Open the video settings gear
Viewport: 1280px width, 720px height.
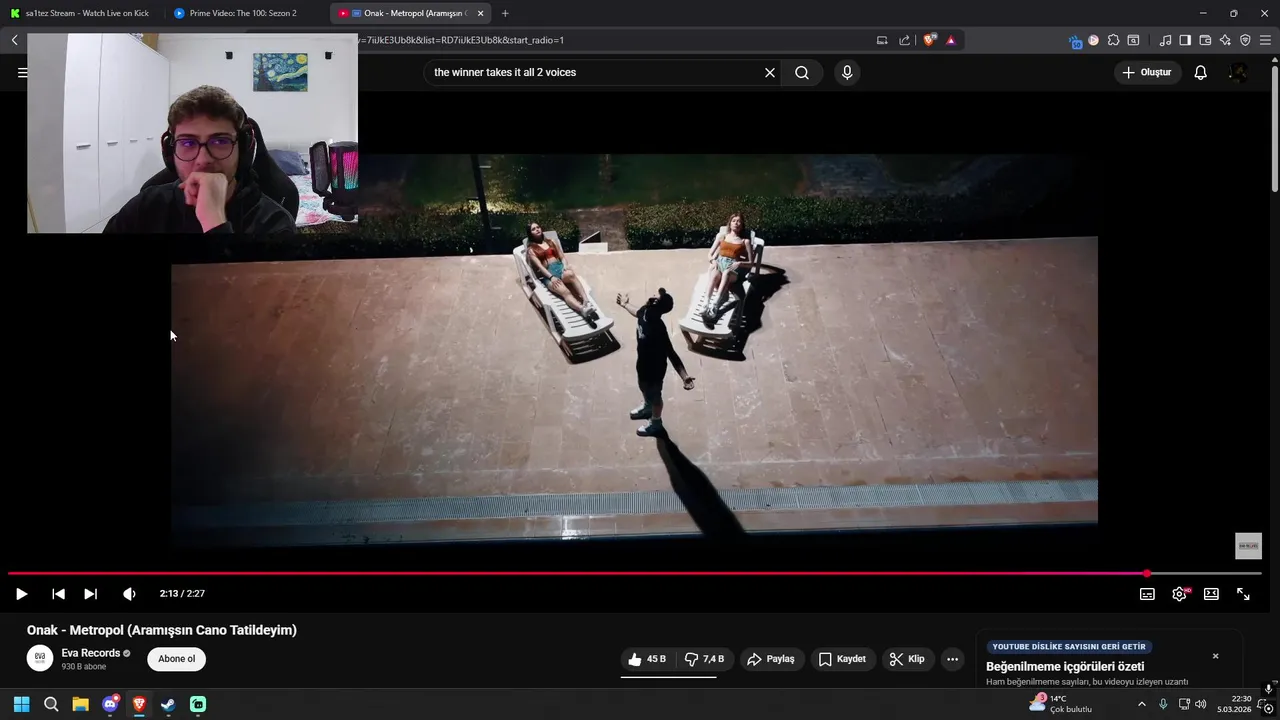1180,594
